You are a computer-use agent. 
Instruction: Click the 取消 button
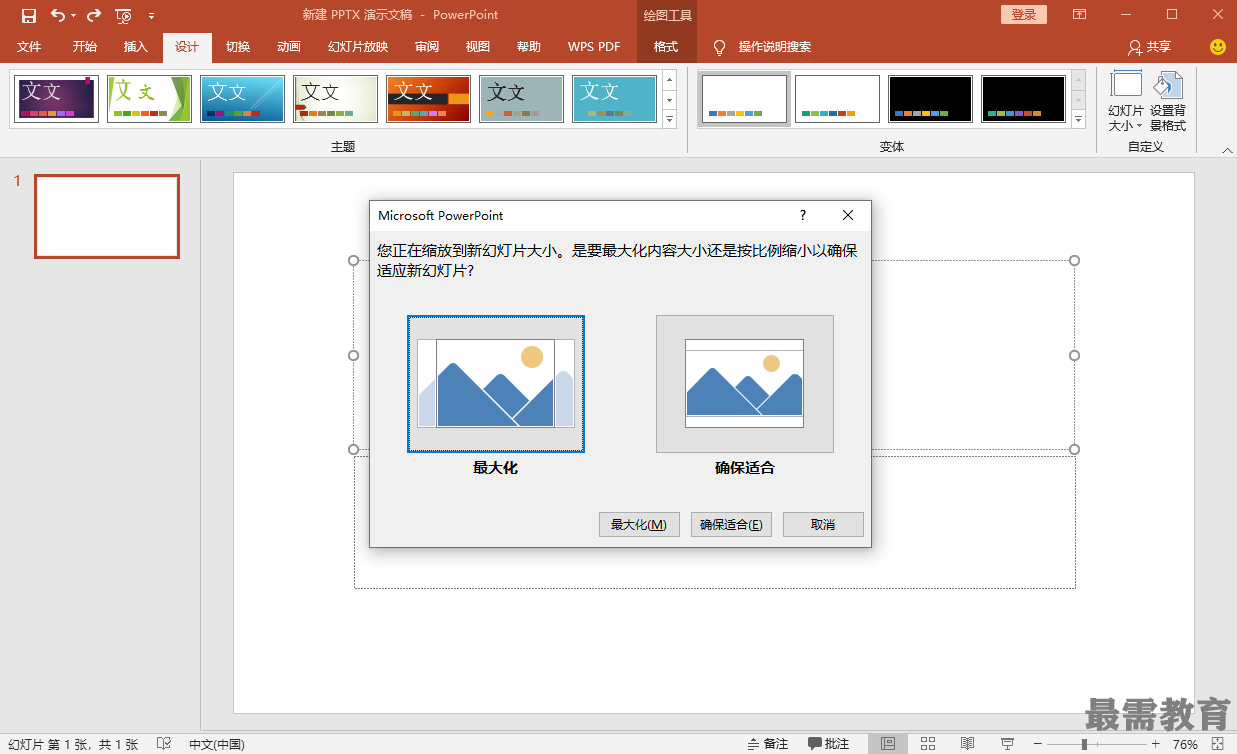point(823,525)
